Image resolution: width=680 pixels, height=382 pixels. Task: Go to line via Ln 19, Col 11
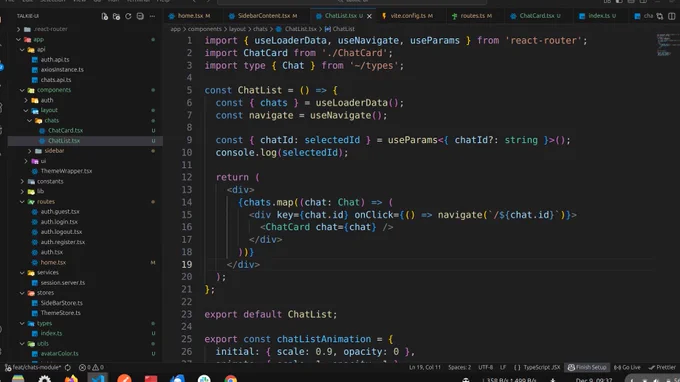[x=425, y=367]
